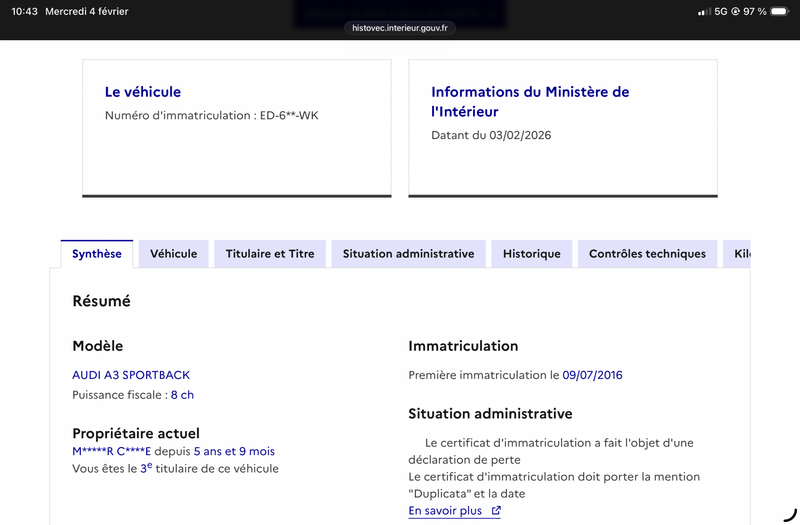Select the Synthèse tab
This screenshot has height=525, width=800.
coord(97,254)
